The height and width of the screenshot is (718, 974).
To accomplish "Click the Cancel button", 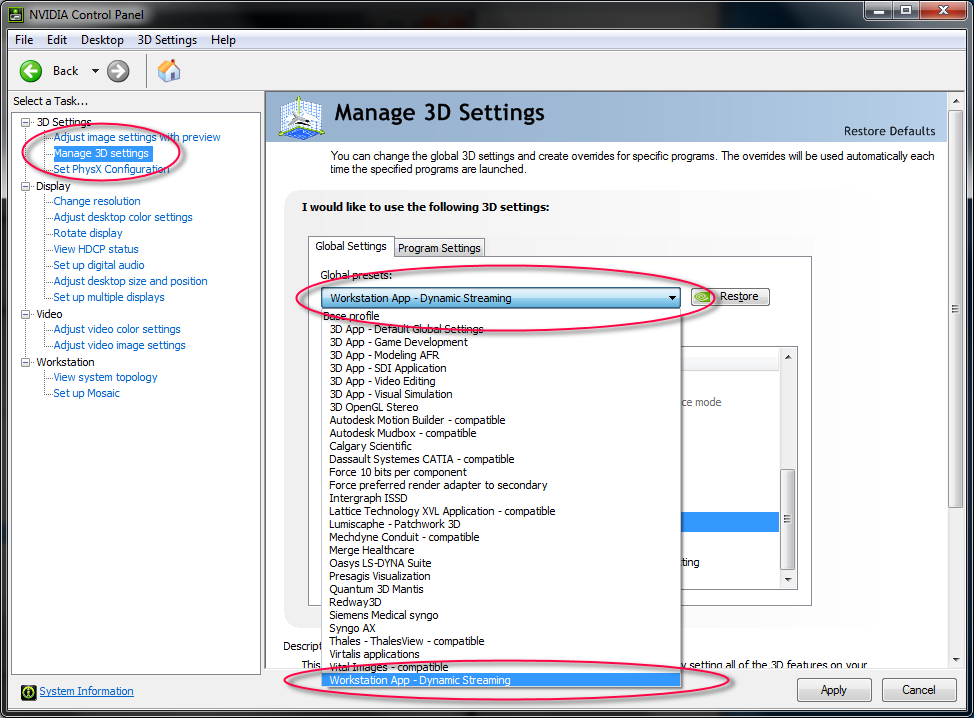I will tap(918, 690).
